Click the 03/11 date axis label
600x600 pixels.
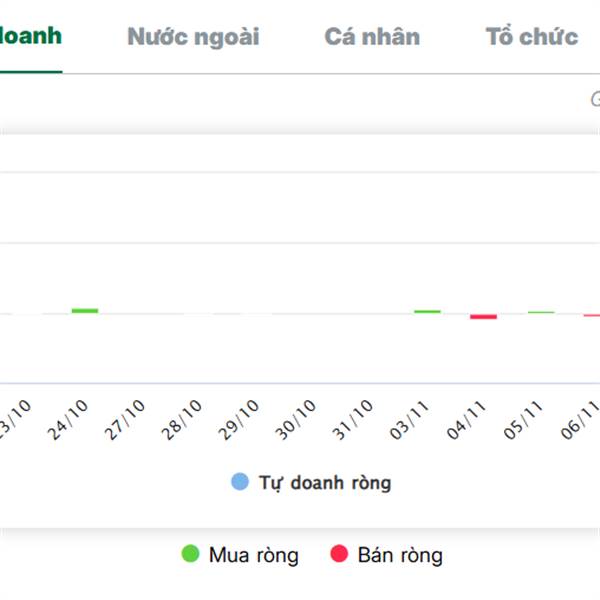click(411, 420)
